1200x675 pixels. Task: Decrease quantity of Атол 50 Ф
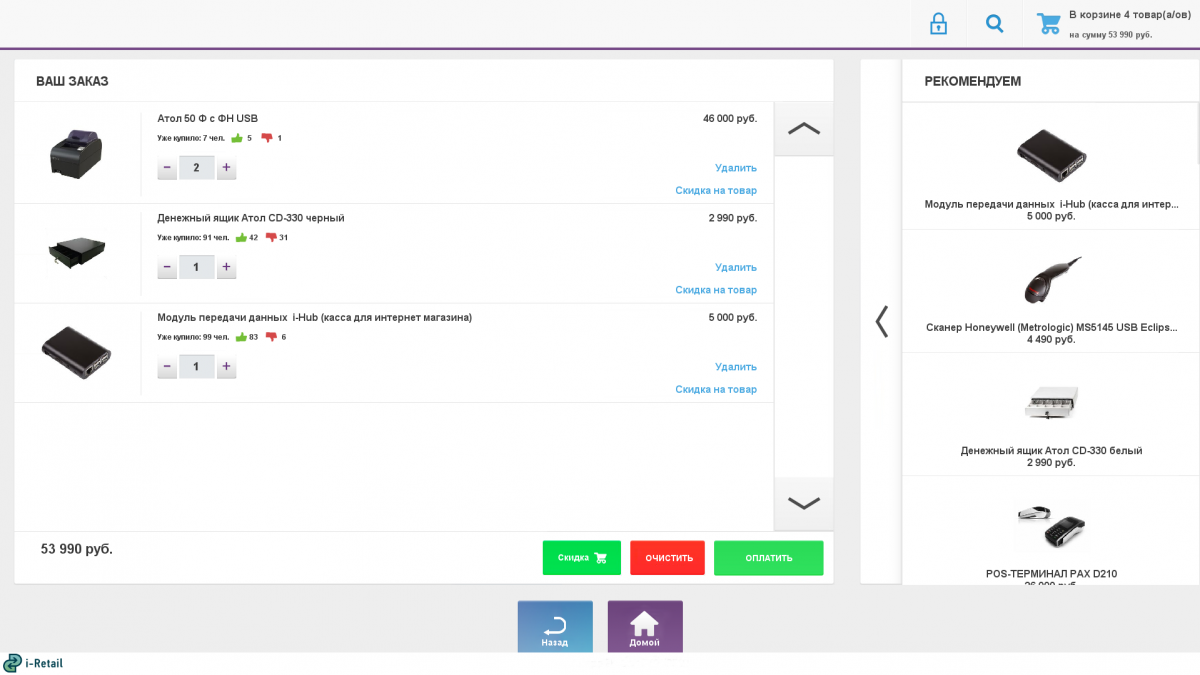click(167, 168)
